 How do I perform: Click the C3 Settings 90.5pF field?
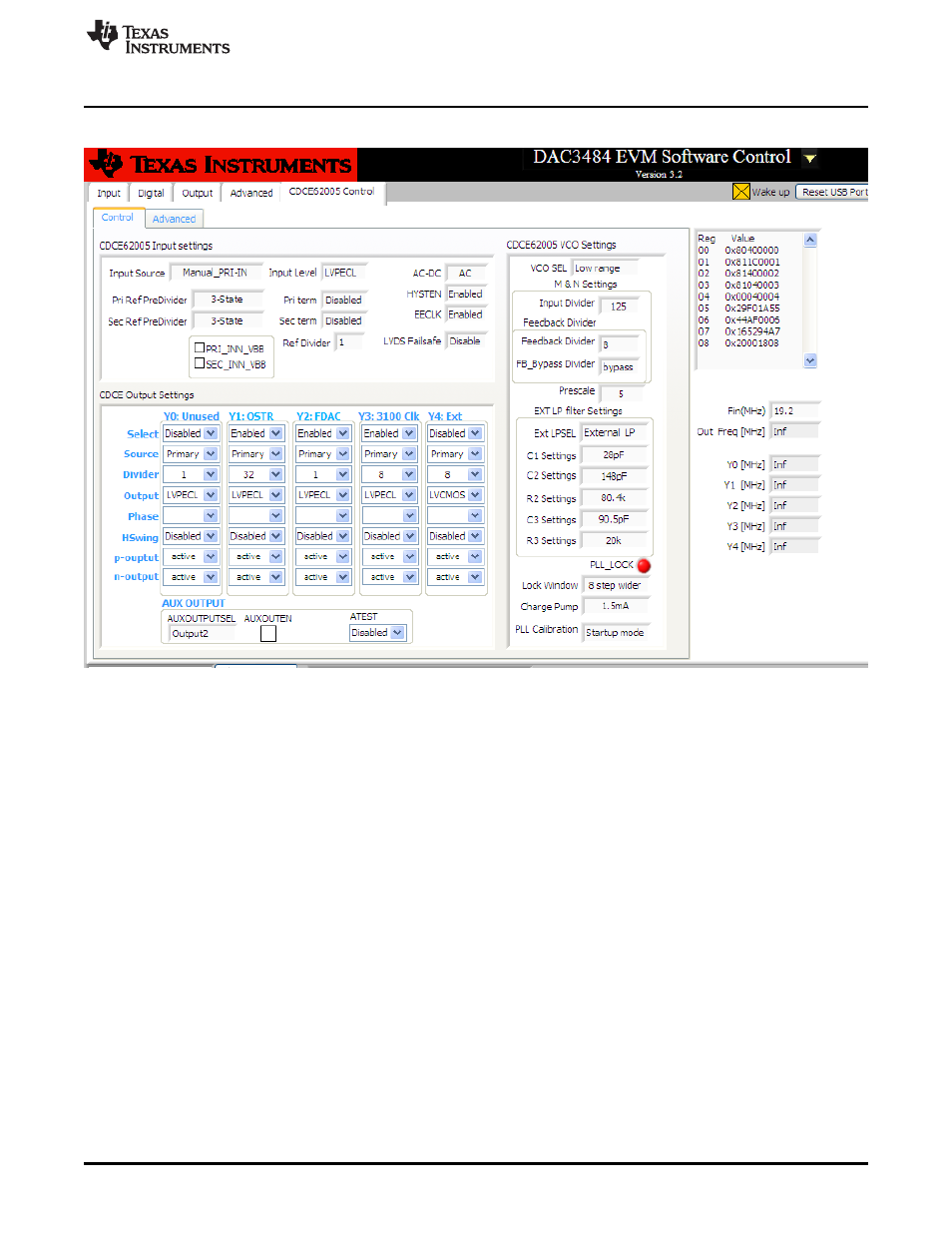tap(615, 519)
